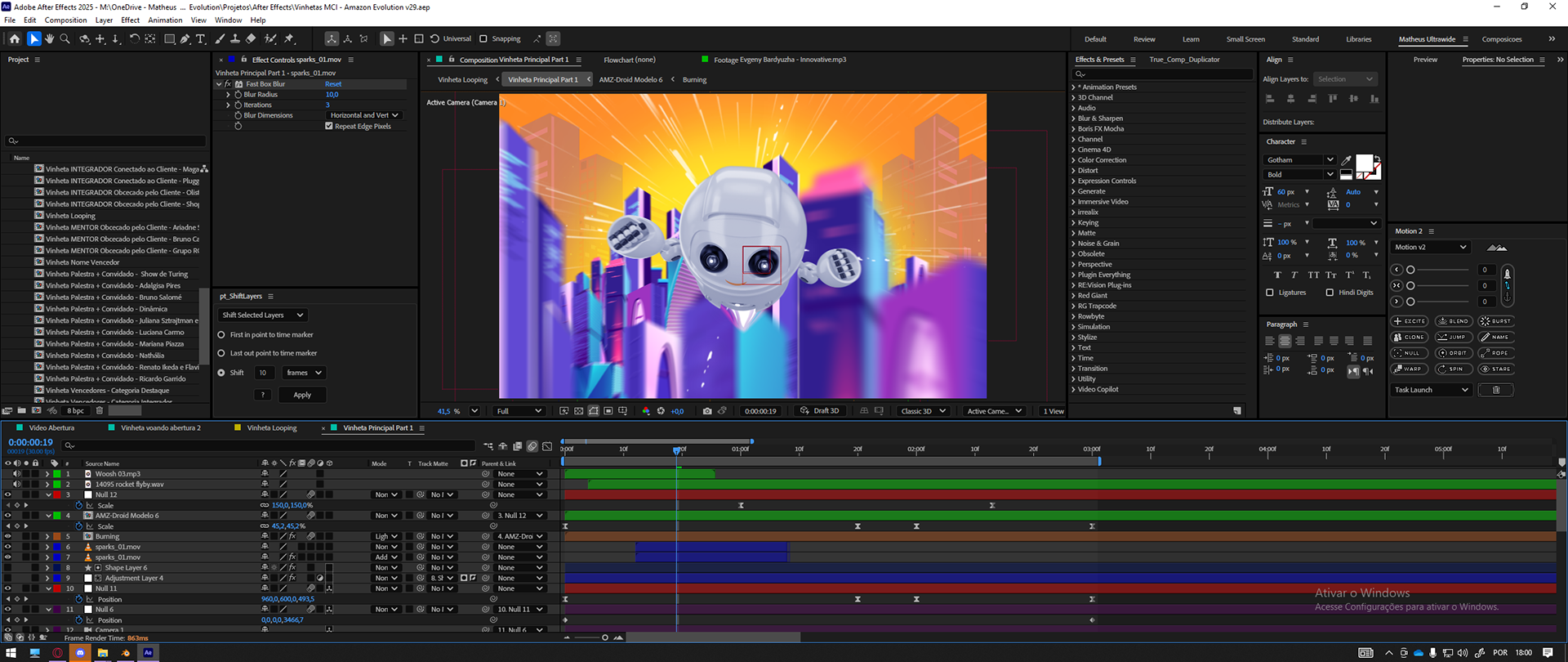Click the Reset Exposure icon in viewer

[x=661, y=411]
